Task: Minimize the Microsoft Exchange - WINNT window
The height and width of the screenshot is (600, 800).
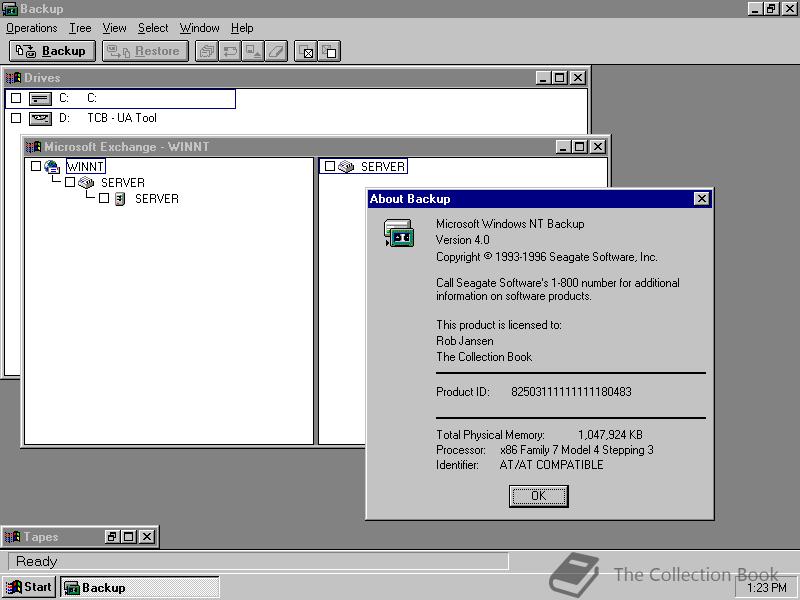Action: coord(563,147)
